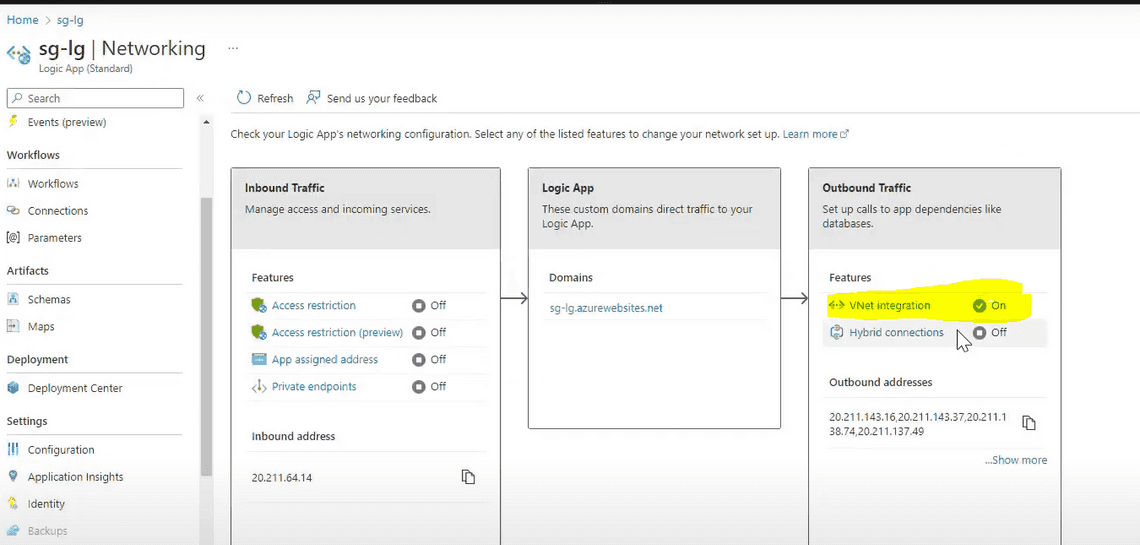This screenshot has width=1140, height=545.
Task: Click the Access restriction (preview) shield icon
Action: click(260, 332)
